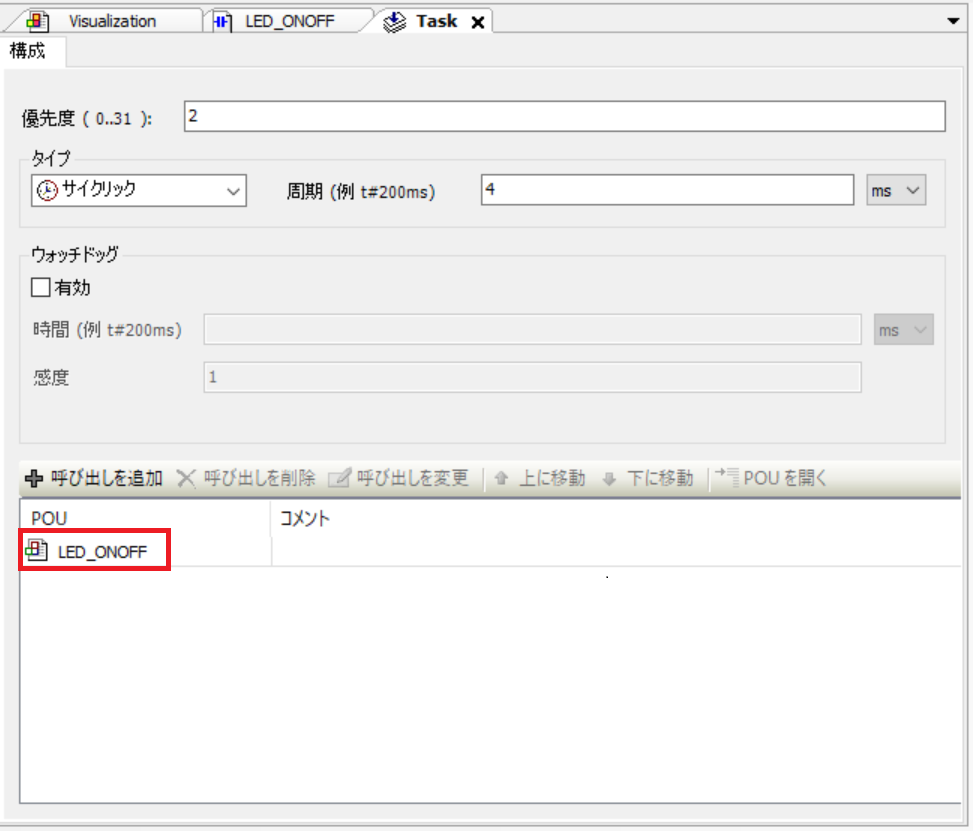
Task: Click the 呼び出しを追加 plus icon
Action: click(34, 479)
